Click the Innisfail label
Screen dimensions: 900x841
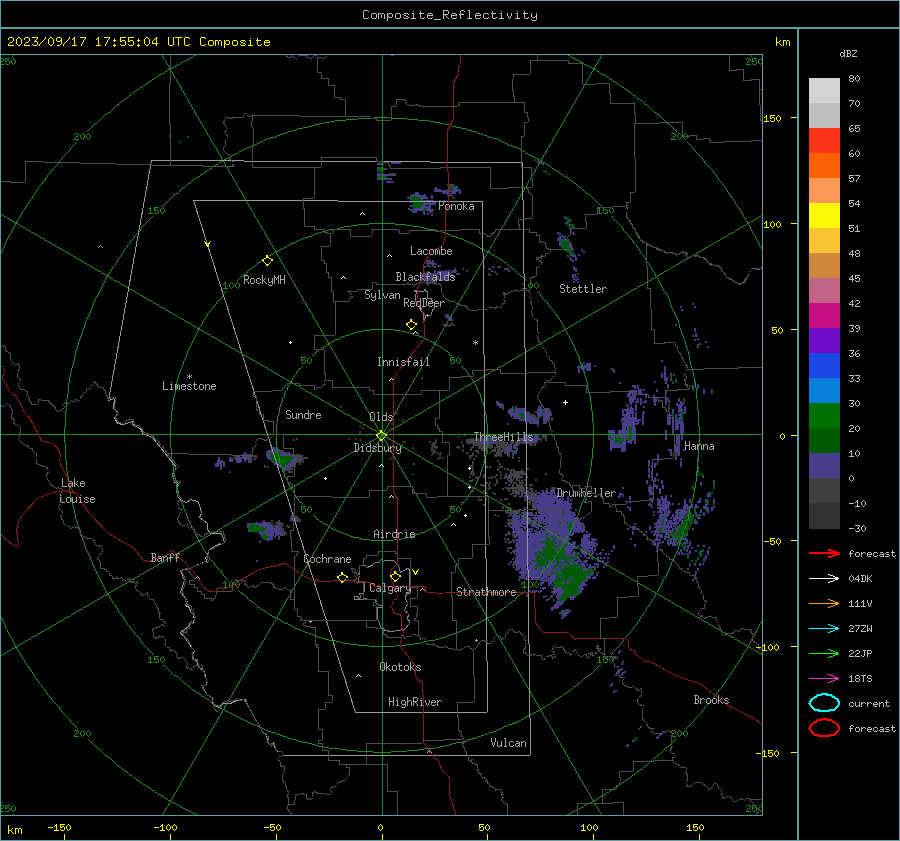[x=403, y=362]
